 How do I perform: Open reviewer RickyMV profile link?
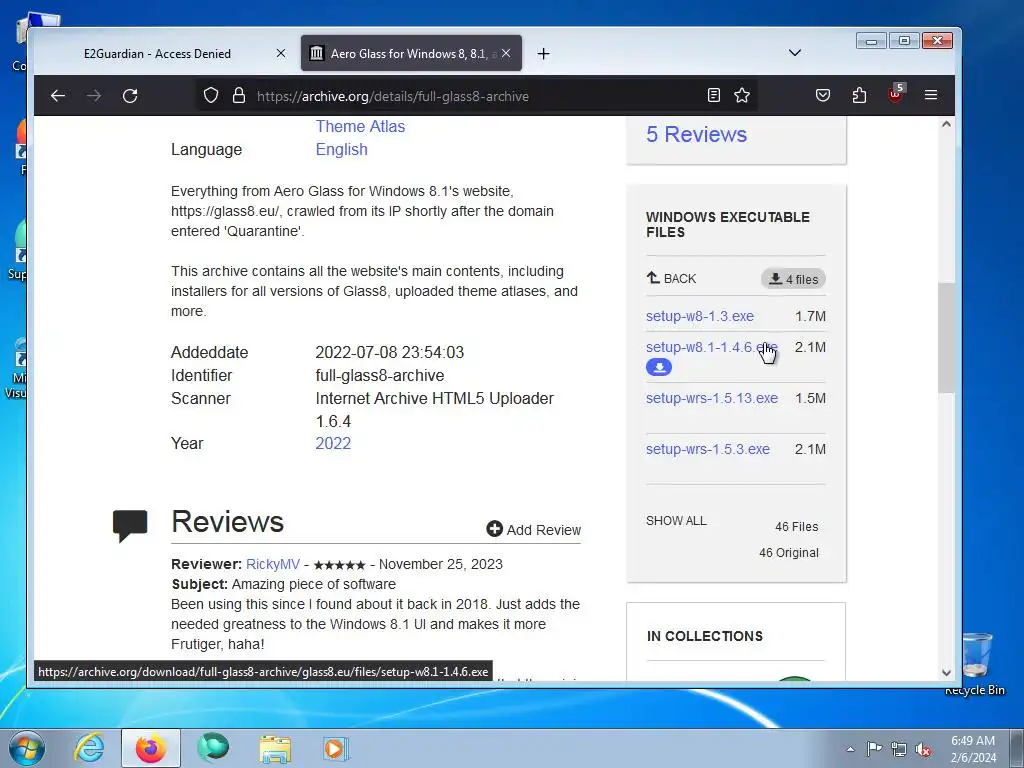click(273, 564)
